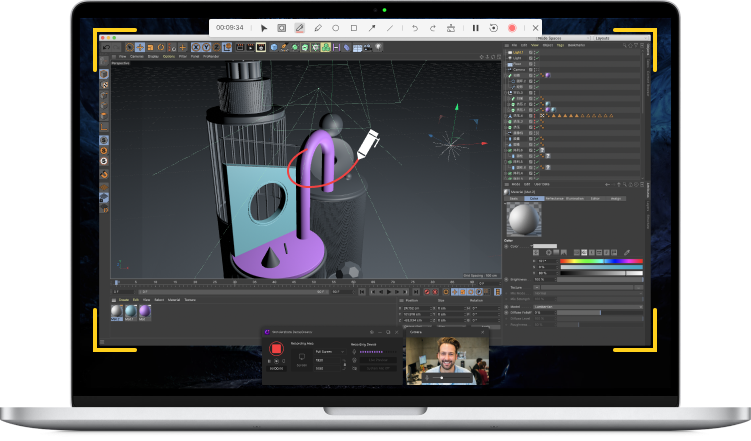
Task: Adjust camera preview volume slider
Action: point(452,378)
